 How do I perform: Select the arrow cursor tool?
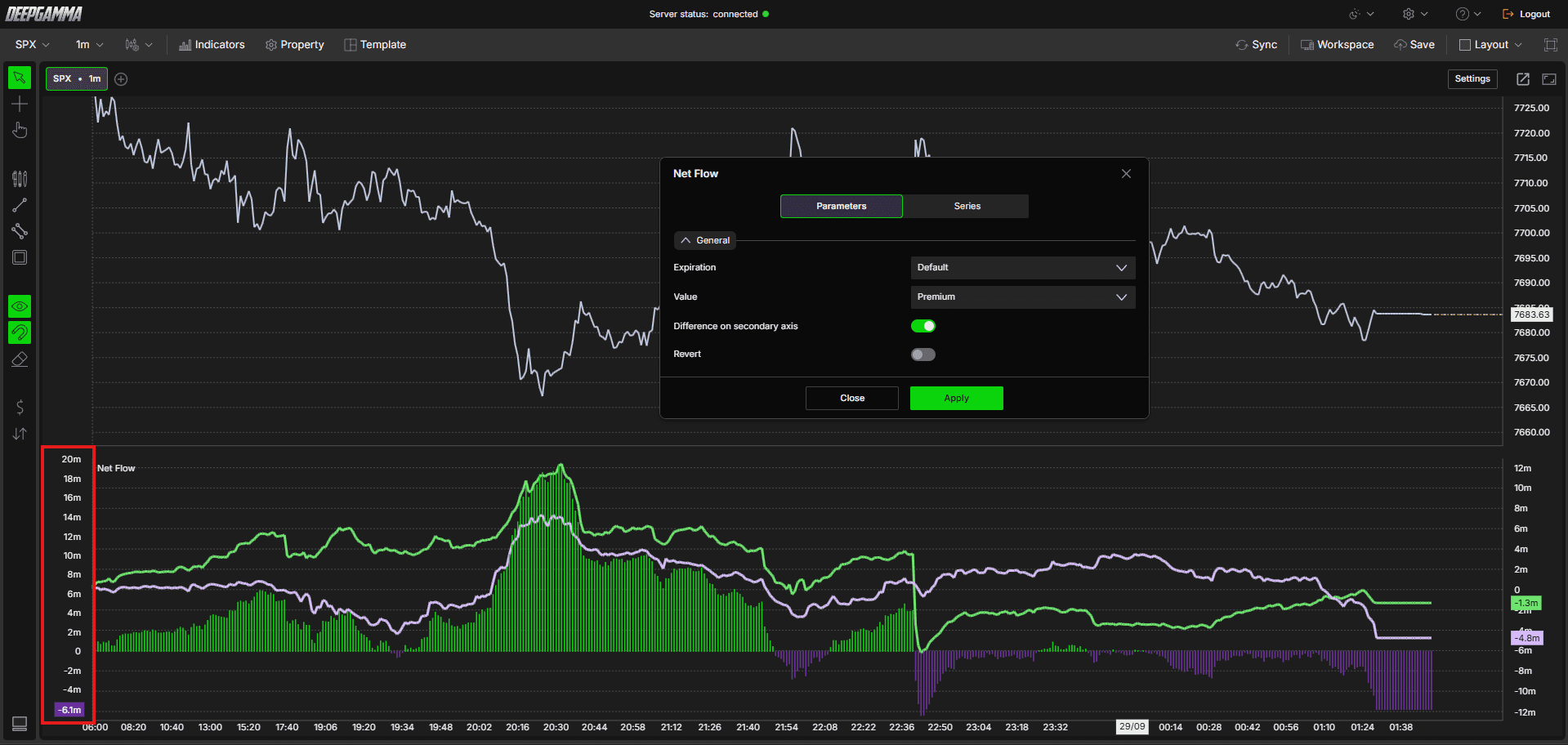pos(20,78)
